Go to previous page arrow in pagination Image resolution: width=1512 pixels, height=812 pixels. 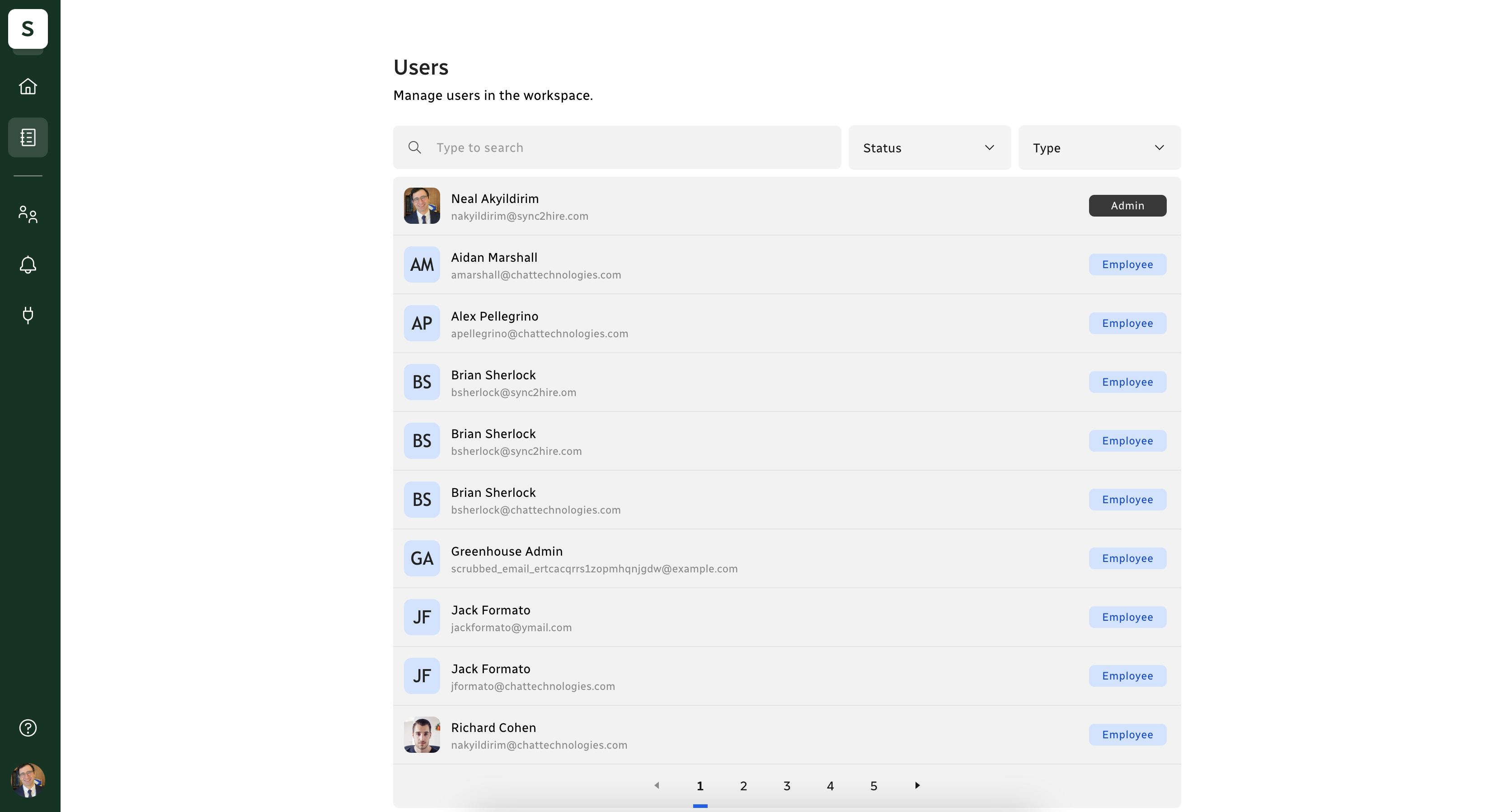657,786
